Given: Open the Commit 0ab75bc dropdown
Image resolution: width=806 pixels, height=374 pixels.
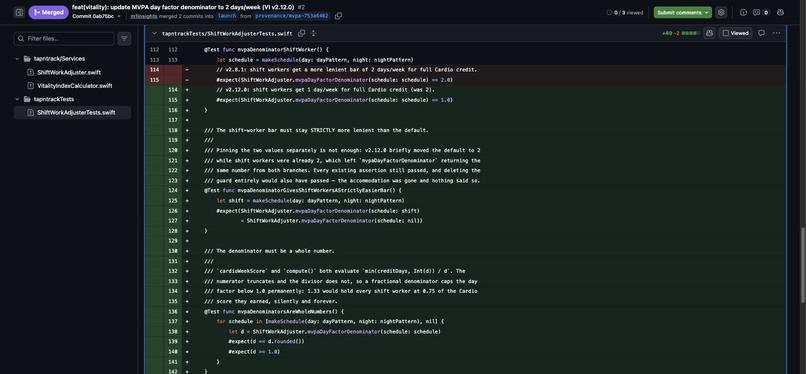Looking at the screenshot, I should [x=97, y=16].
